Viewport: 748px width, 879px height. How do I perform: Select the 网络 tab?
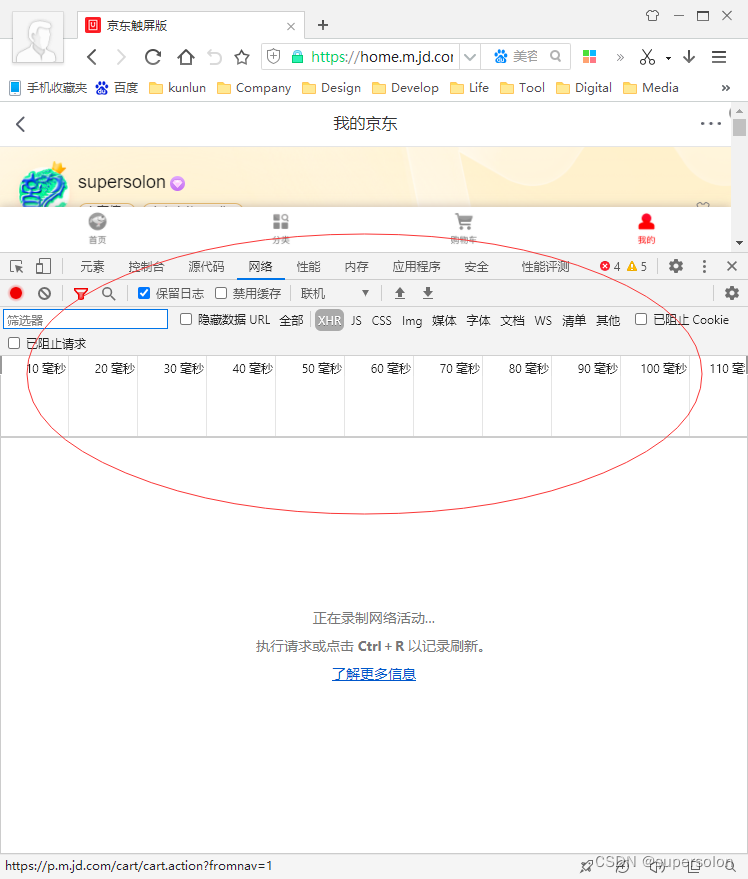point(260,267)
